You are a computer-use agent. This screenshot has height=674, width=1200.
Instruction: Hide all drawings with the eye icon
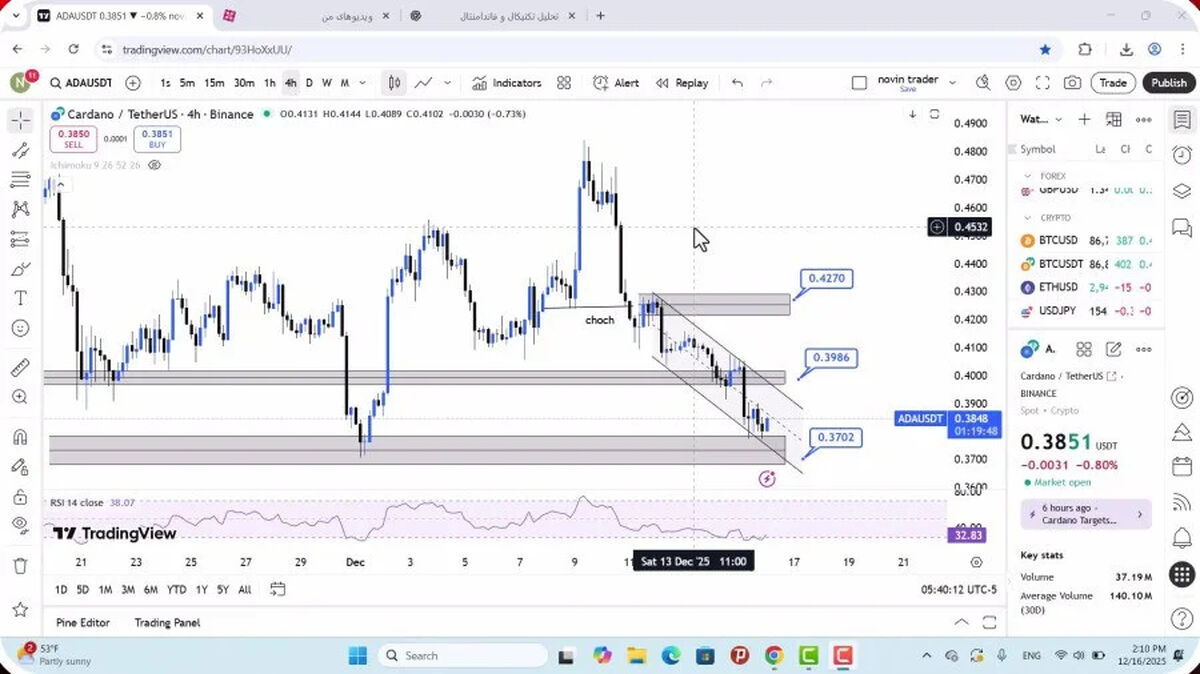[x=20, y=525]
